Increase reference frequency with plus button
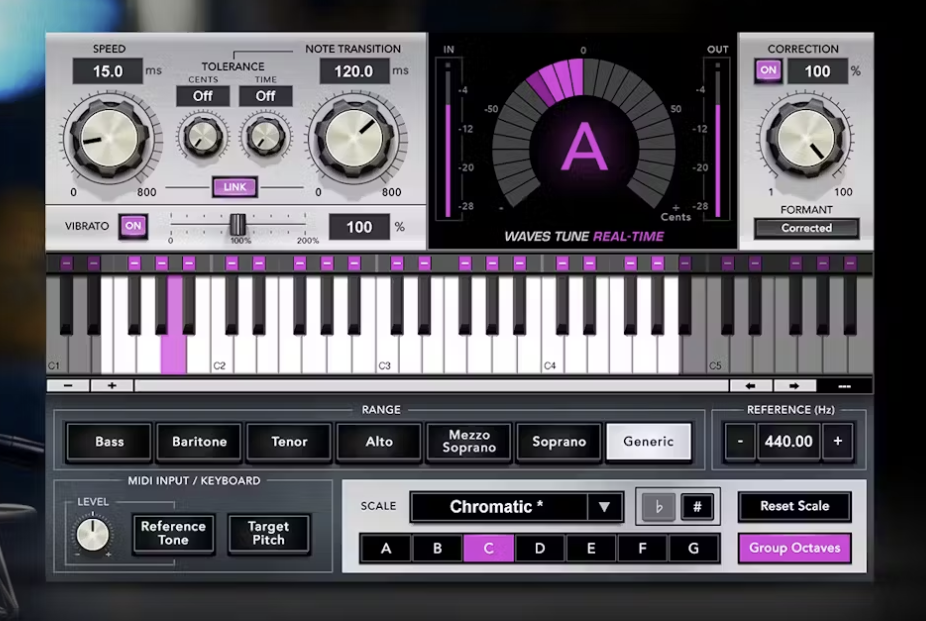Image resolution: width=926 pixels, height=621 pixels. [x=837, y=442]
